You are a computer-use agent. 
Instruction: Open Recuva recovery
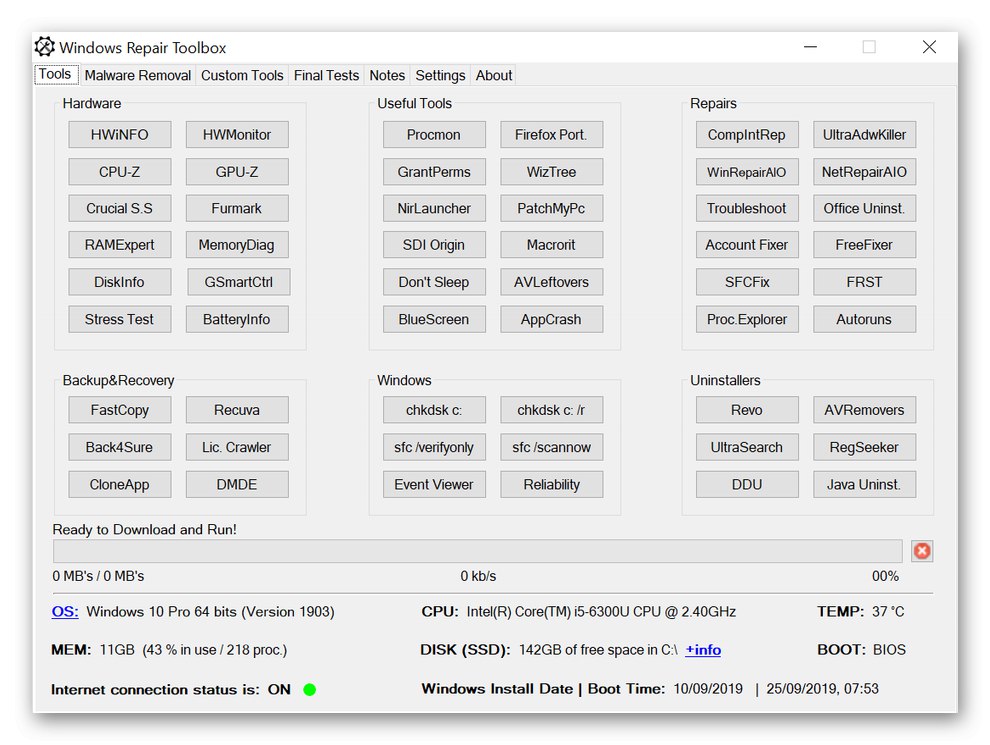237,410
